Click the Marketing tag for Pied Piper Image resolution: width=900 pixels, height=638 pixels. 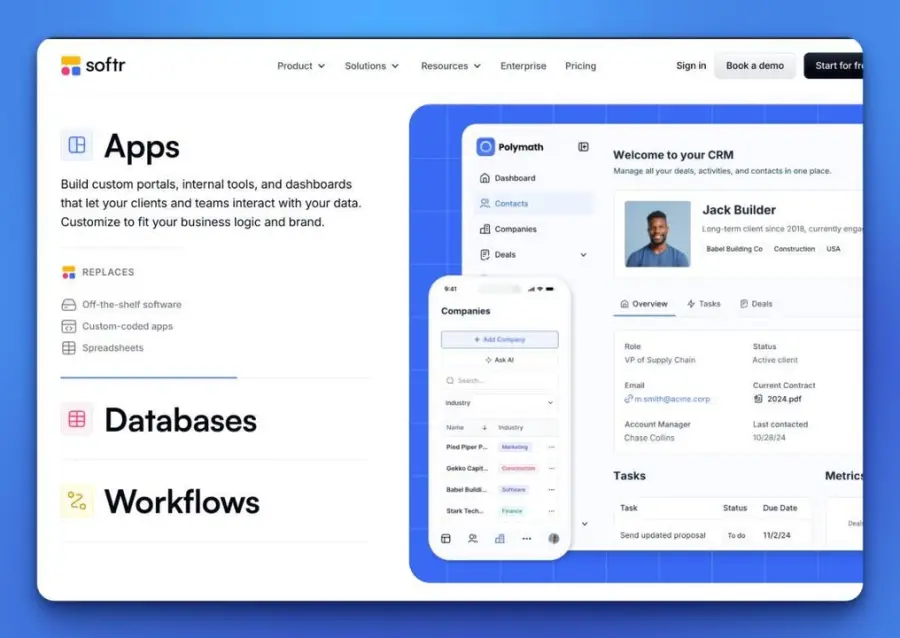click(514, 447)
